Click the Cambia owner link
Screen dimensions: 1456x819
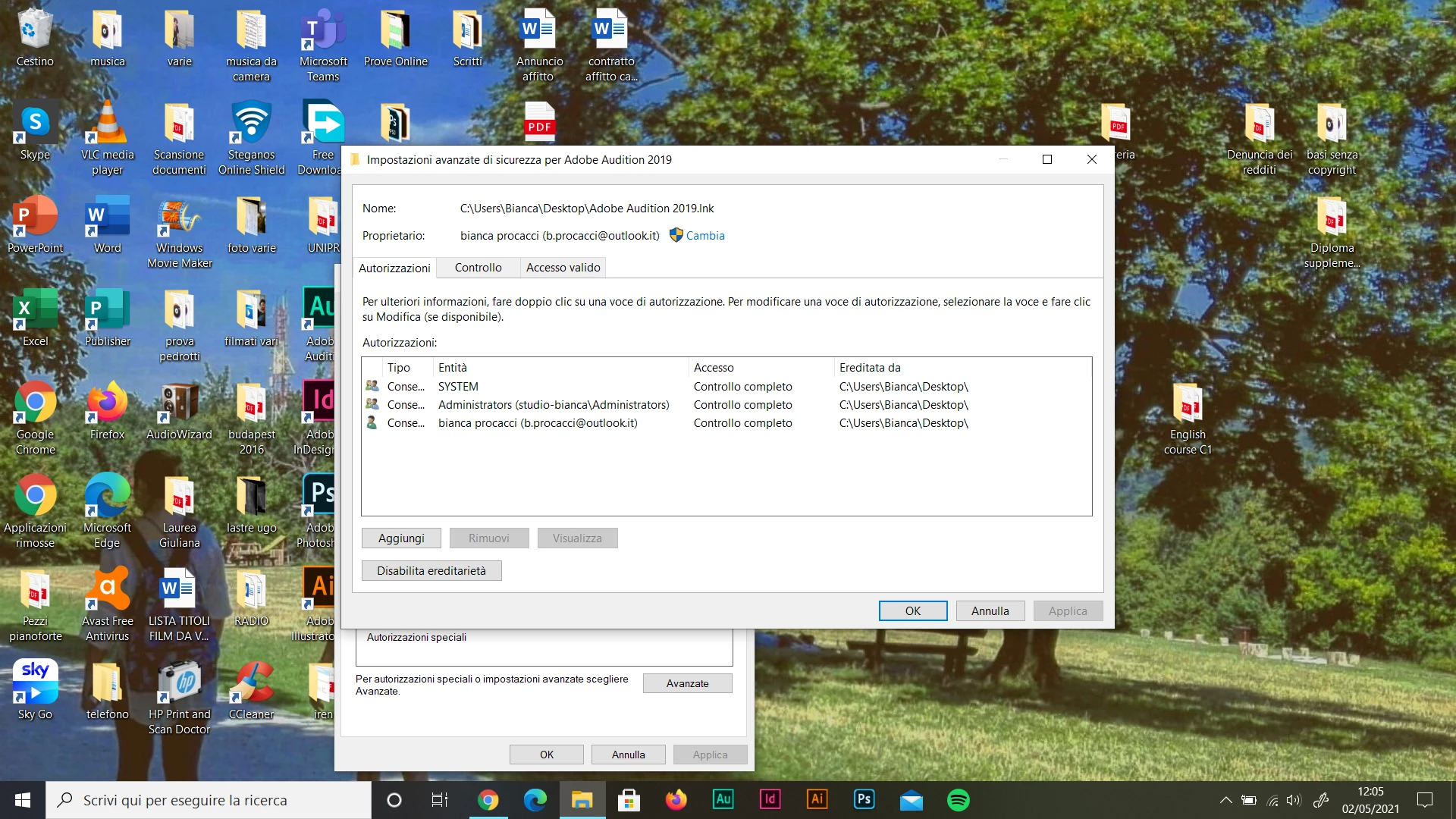pyautogui.click(x=705, y=236)
